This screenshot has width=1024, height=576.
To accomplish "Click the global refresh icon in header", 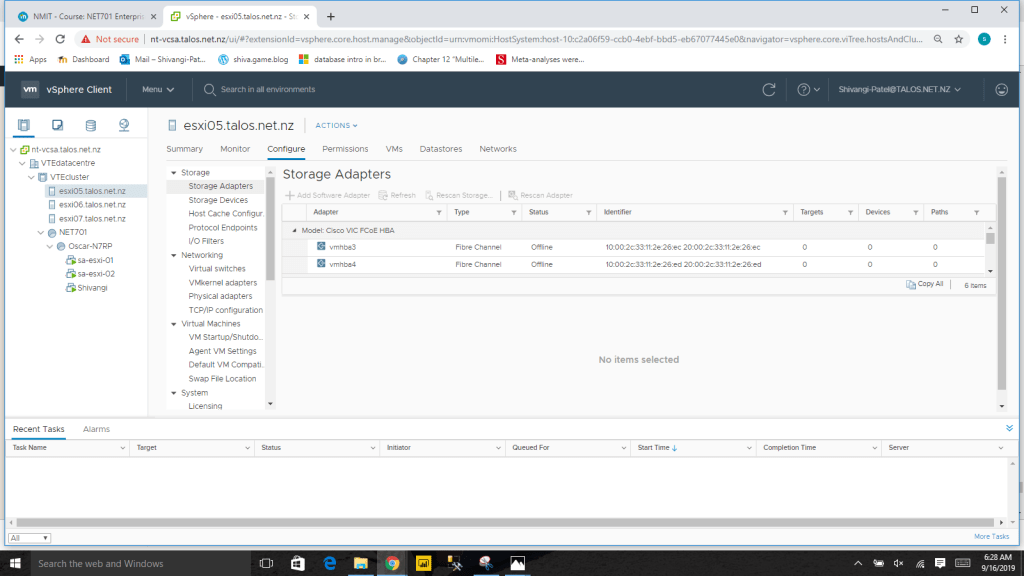I will (x=769, y=90).
